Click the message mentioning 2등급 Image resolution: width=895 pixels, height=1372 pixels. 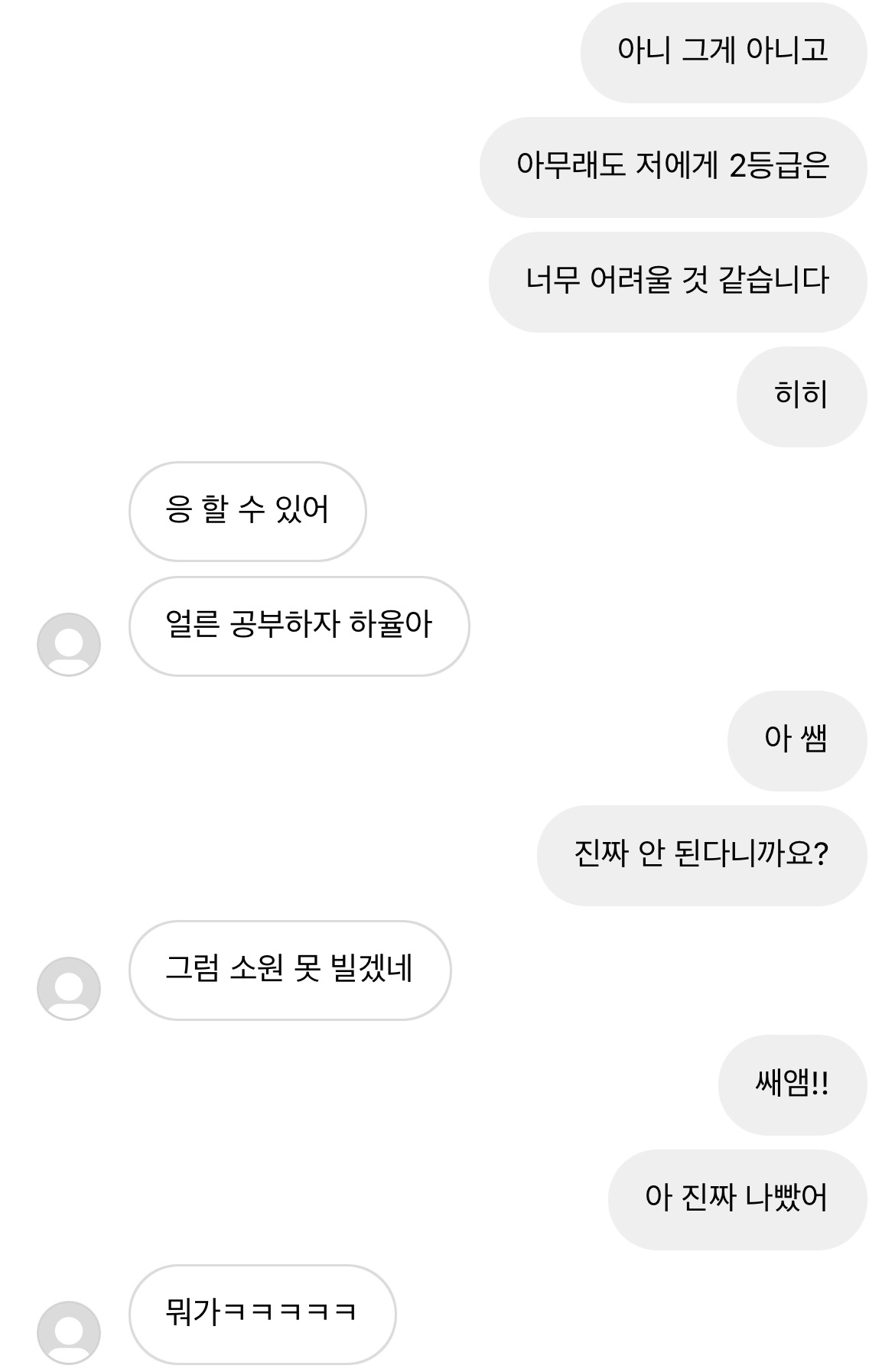(672, 167)
